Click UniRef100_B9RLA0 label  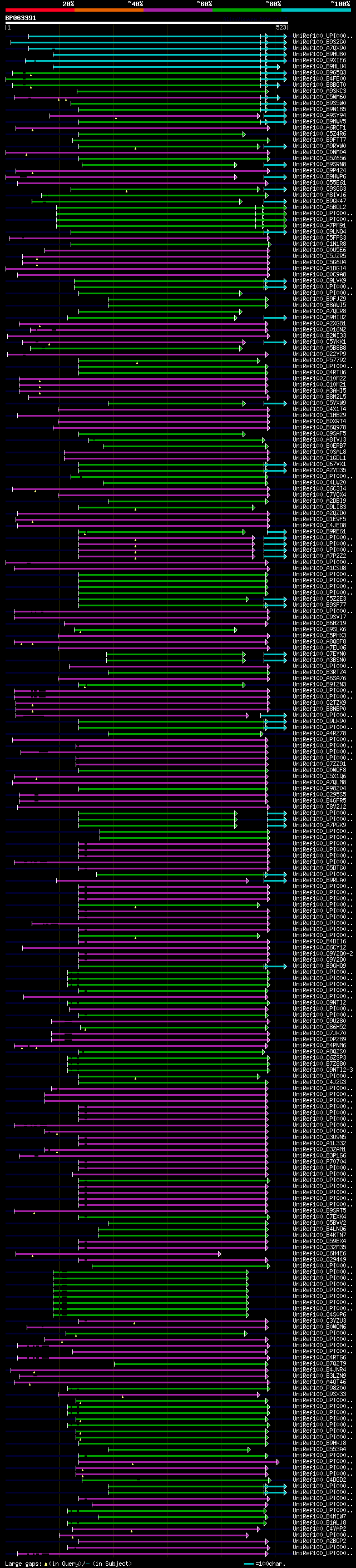[319, 880]
